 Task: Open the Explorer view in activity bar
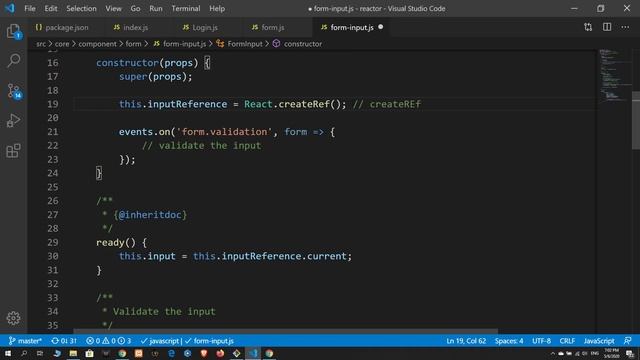tap(13, 31)
